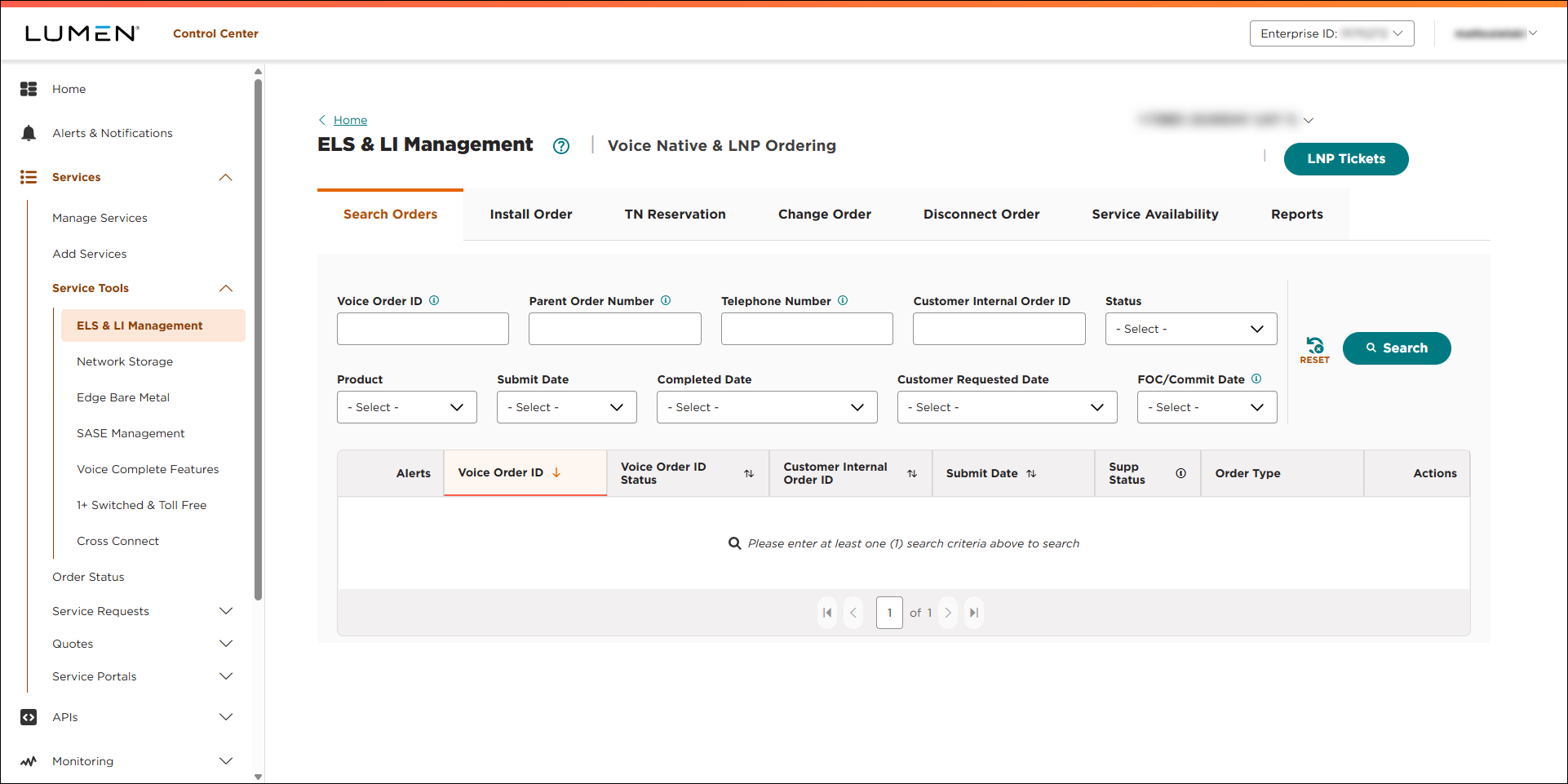The height and width of the screenshot is (784, 1568).
Task: Click the Home dashboard icon in sidebar
Action: pos(29,89)
